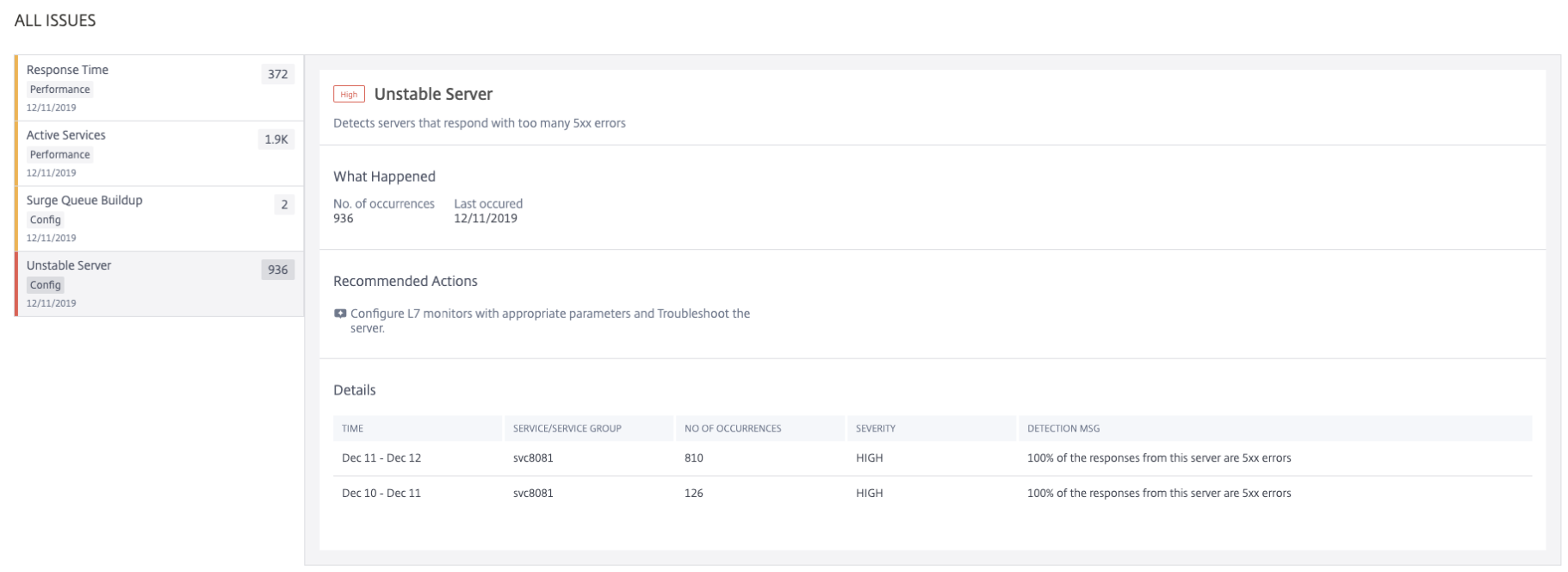This screenshot has width=1568, height=572.
Task: Click the occurrences value 810
Action: [x=694, y=458]
